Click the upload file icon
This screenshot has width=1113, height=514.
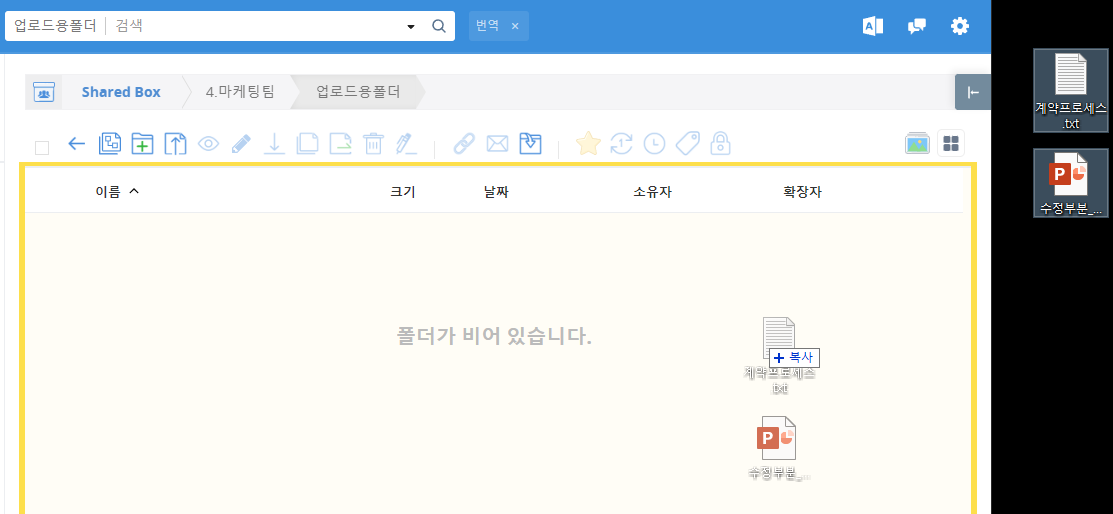pos(175,144)
